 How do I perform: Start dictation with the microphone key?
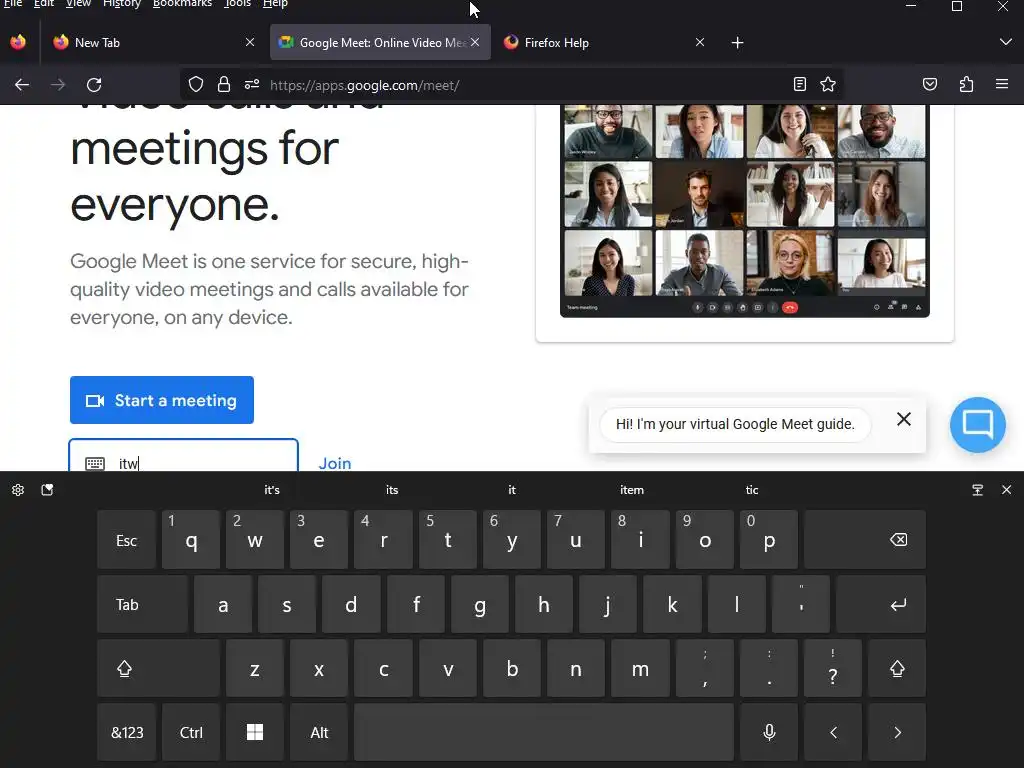[x=769, y=733]
